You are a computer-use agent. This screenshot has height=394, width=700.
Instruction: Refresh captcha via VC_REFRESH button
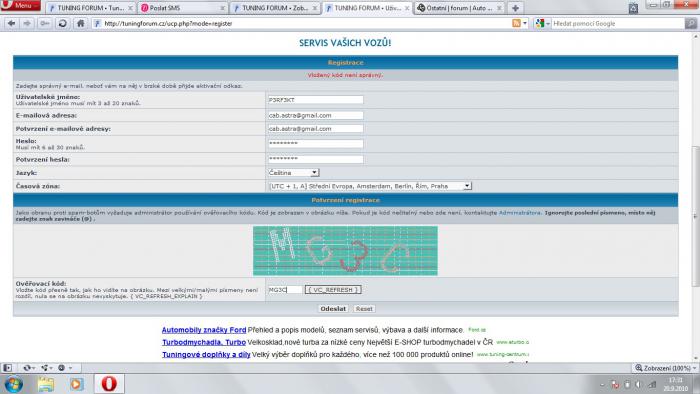pyautogui.click(x=333, y=290)
